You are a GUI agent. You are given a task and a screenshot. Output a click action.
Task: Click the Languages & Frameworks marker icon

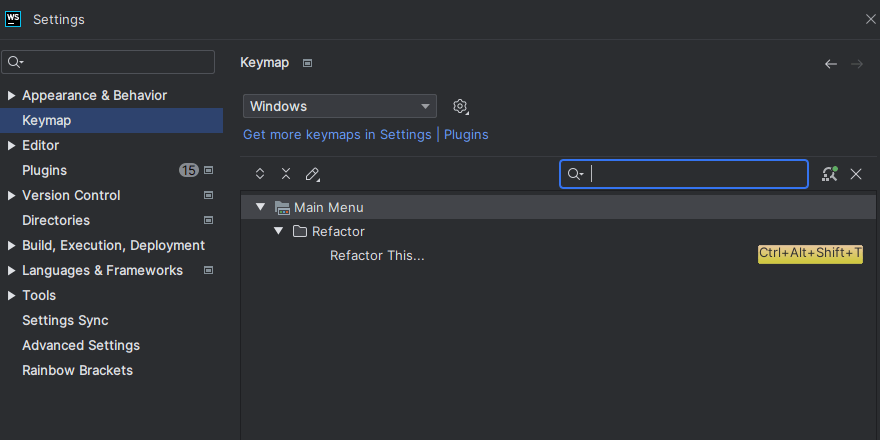(x=208, y=271)
